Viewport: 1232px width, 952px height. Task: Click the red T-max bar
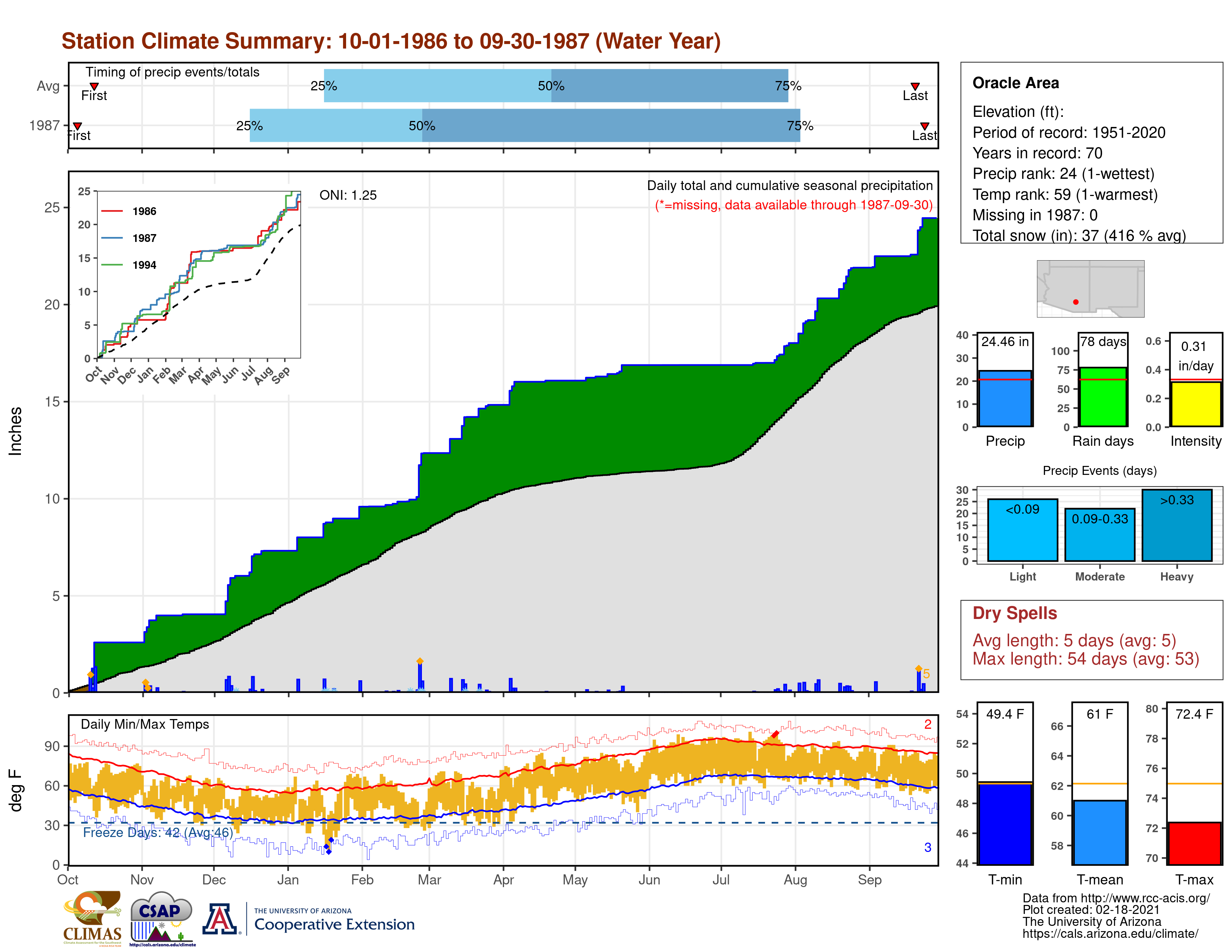click(x=1194, y=843)
